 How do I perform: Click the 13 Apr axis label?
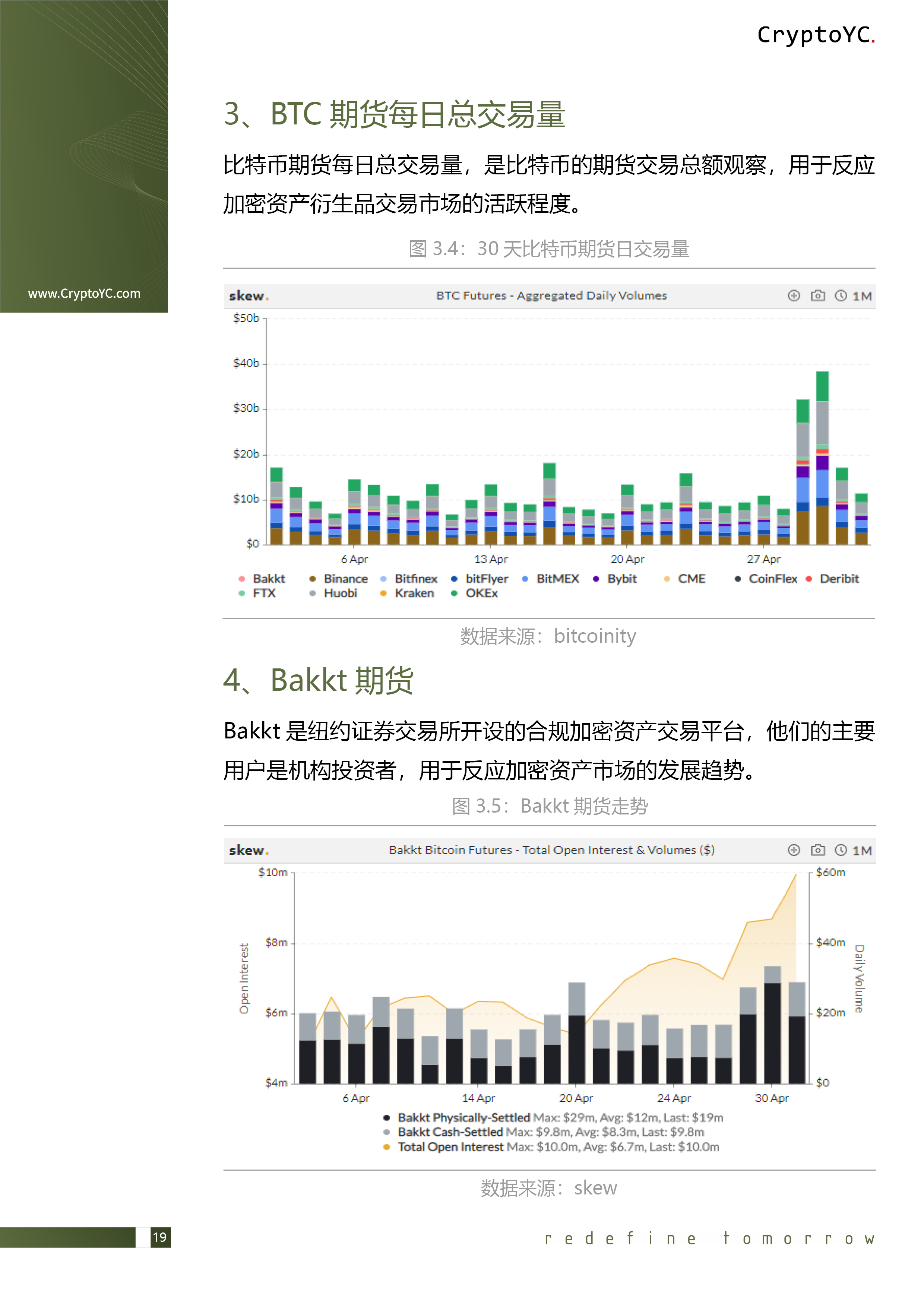(x=491, y=559)
